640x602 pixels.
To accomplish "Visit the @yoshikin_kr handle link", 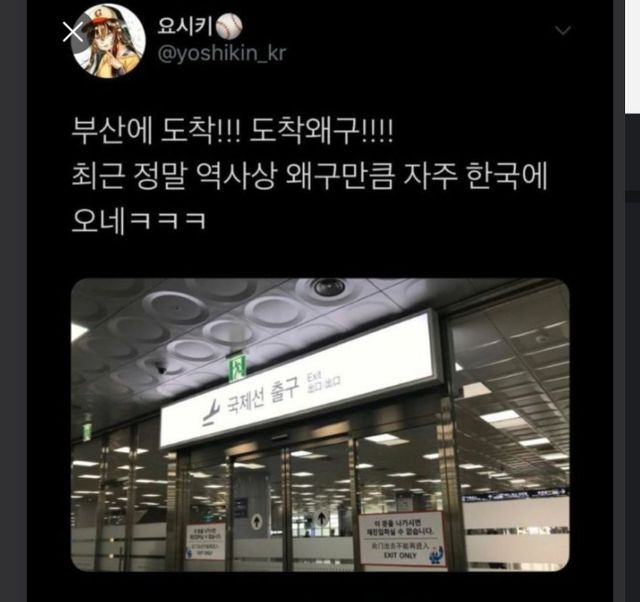I will tap(222, 54).
